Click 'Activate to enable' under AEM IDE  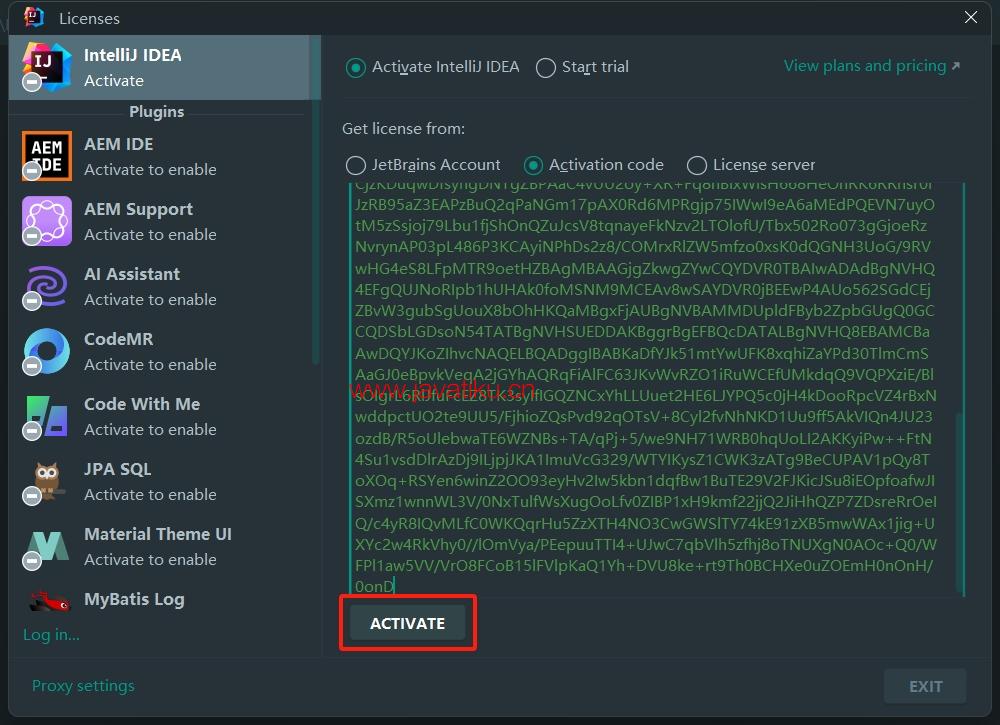(x=151, y=170)
